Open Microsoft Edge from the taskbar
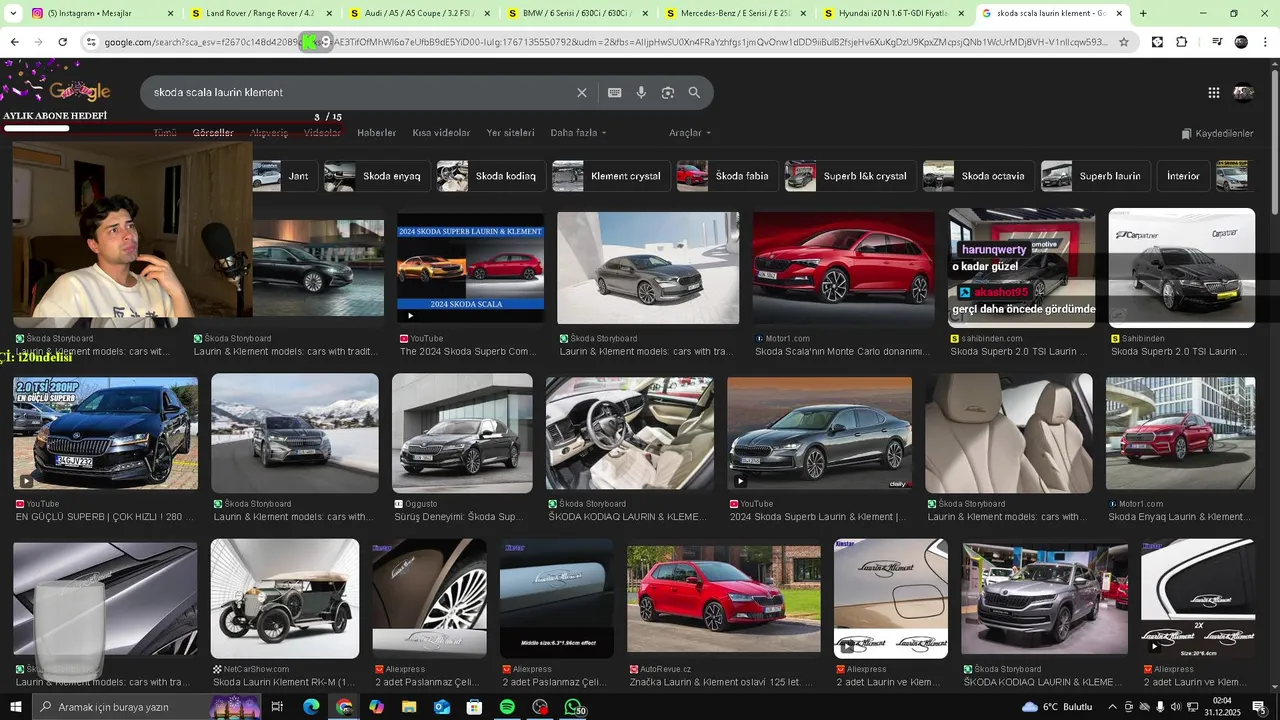Screen dimensions: 1280x720 311,707
